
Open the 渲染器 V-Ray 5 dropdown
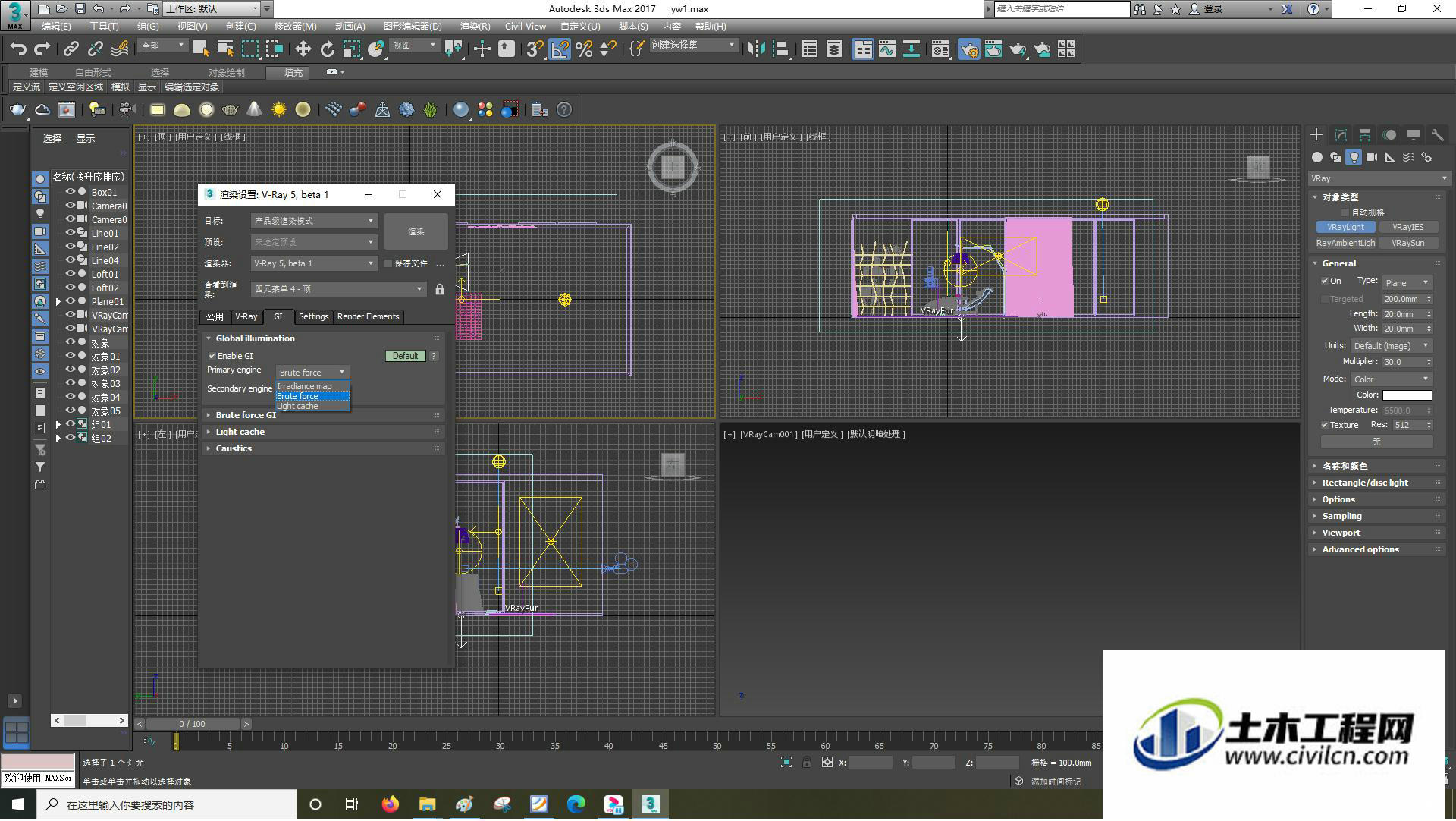(x=314, y=263)
